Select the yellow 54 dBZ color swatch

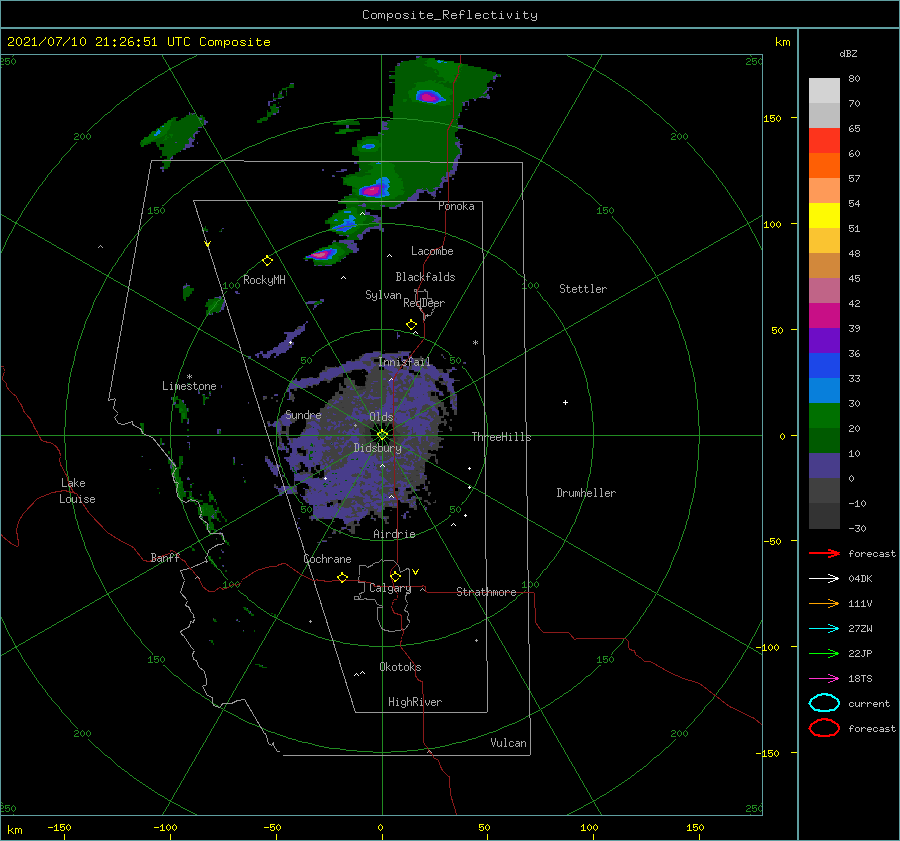pyautogui.click(x=824, y=215)
